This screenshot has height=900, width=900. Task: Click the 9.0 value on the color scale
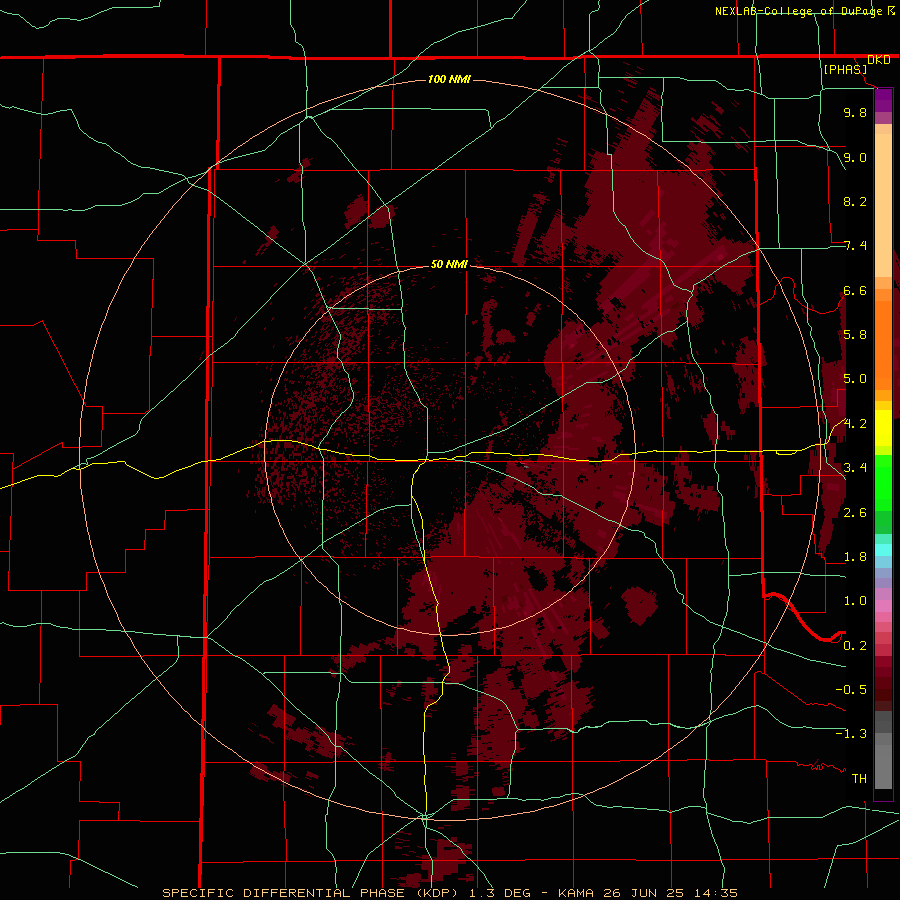[x=855, y=157]
